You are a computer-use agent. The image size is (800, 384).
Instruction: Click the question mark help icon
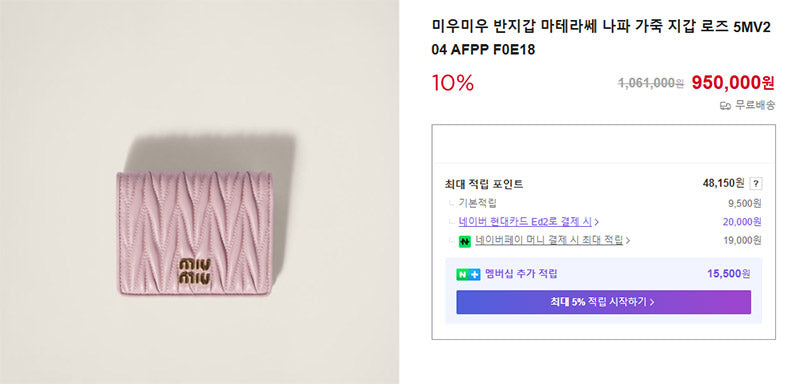click(x=756, y=184)
